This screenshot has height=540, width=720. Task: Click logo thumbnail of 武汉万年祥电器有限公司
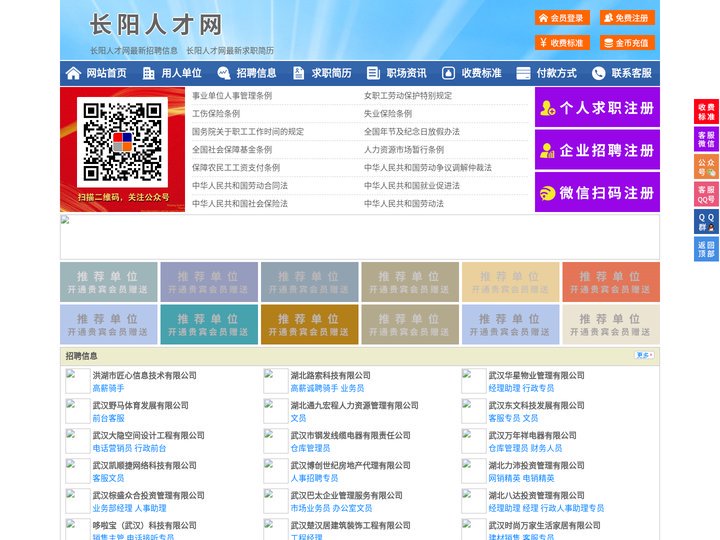coord(473,441)
